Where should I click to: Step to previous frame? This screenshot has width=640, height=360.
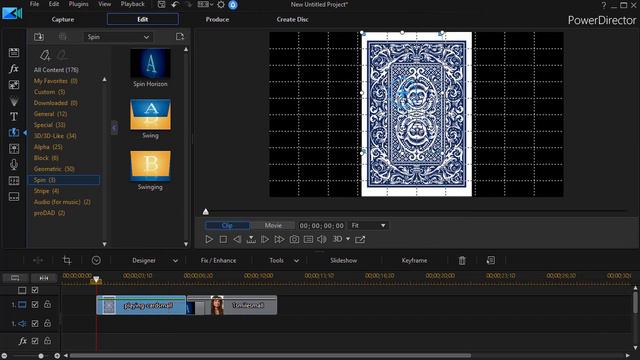pyautogui.click(x=237, y=240)
